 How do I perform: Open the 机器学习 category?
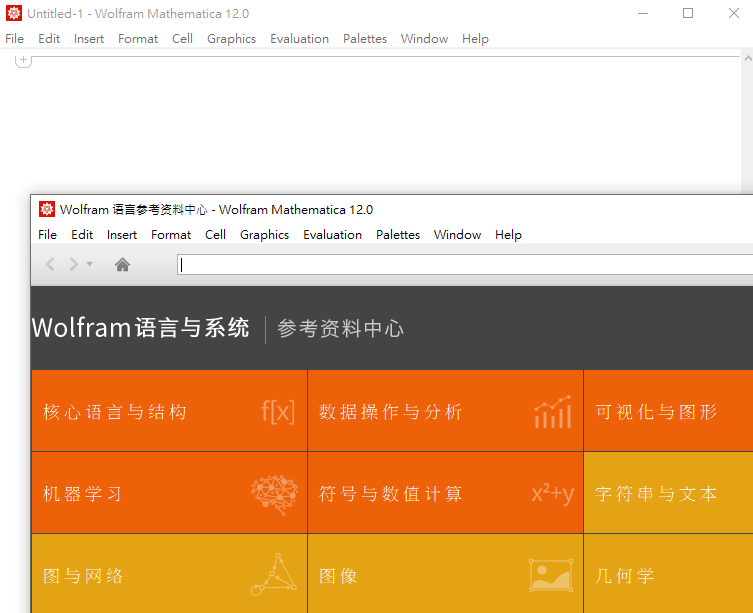(x=169, y=493)
